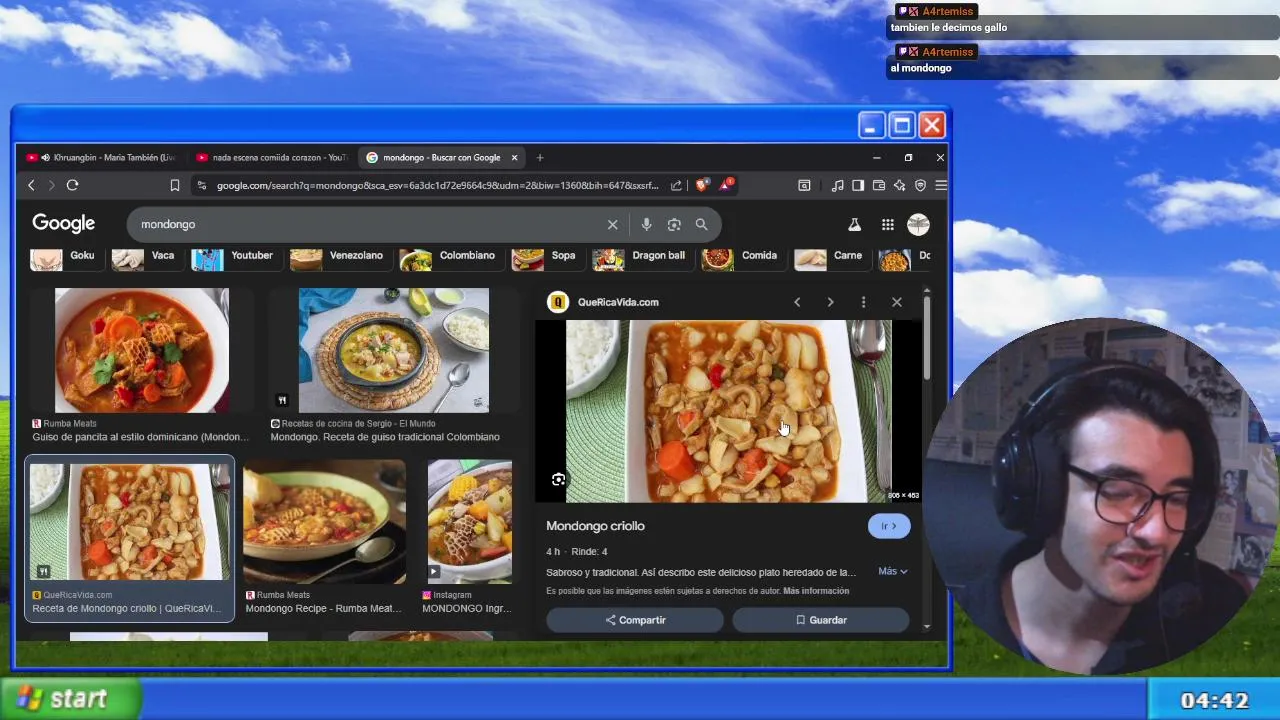This screenshot has width=1280, height=720.
Task: Open the Instagram MONDONGO video thumbnail
Action: pyautogui.click(x=469, y=521)
